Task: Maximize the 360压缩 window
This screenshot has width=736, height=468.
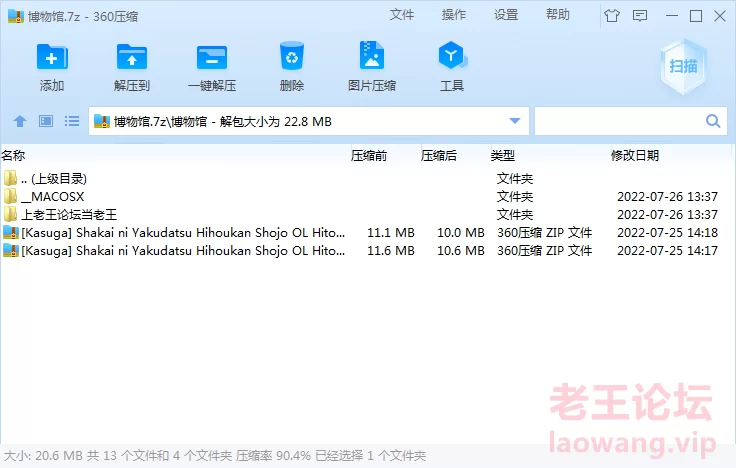Action: [x=696, y=16]
